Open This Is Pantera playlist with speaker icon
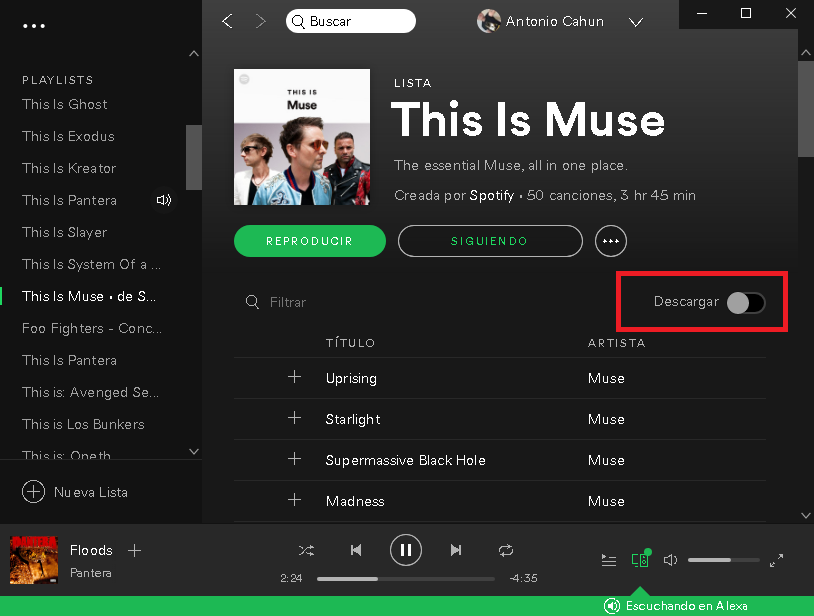 pyautogui.click(x=69, y=200)
